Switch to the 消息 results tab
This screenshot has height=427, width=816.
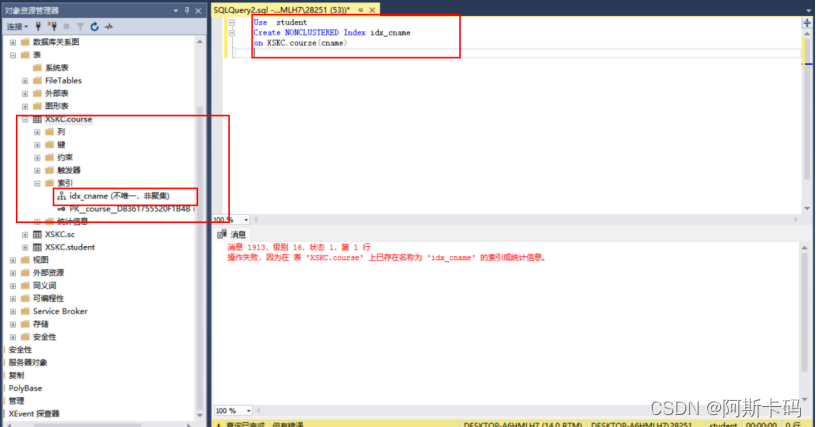point(232,235)
